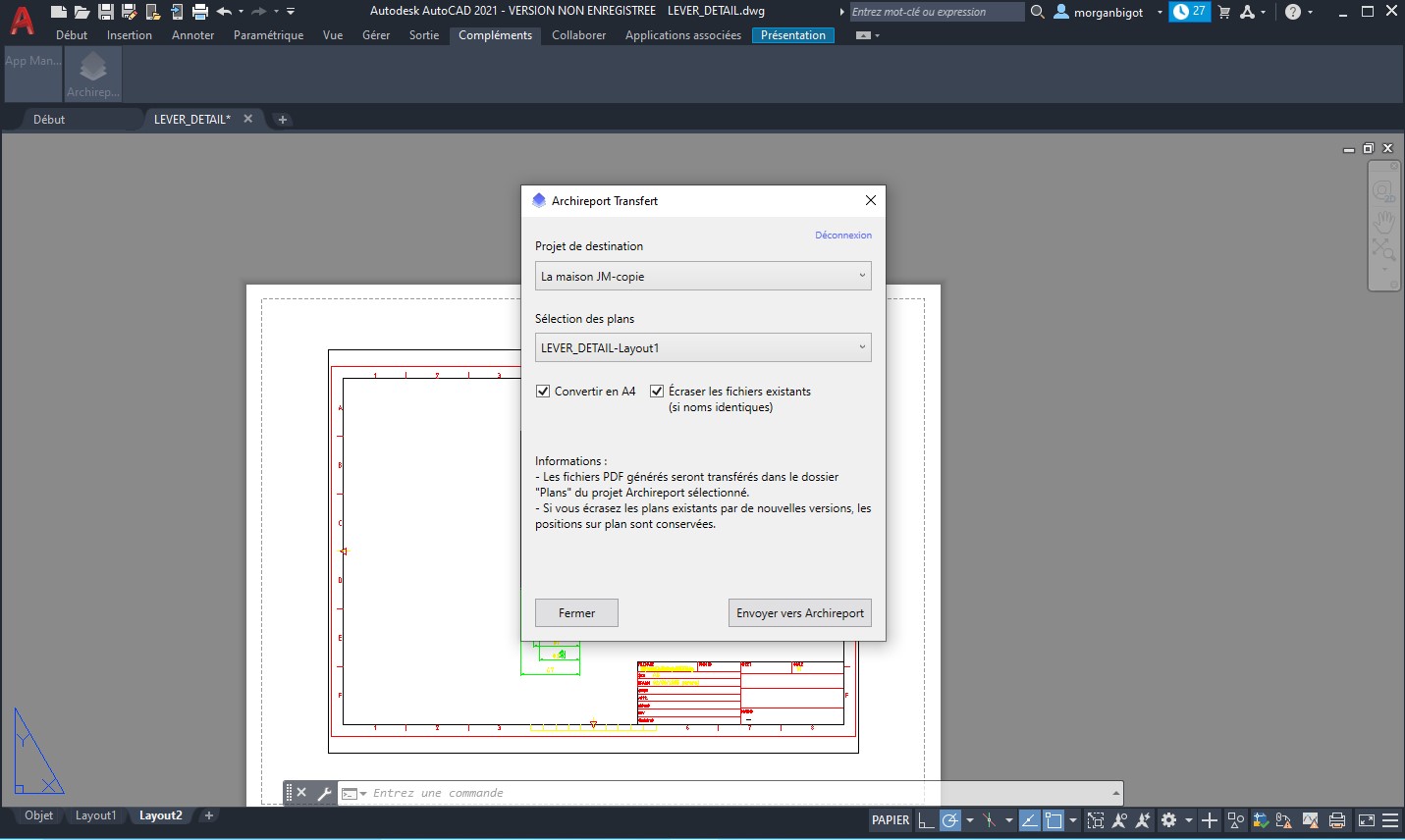1405x840 pixels.
Task: Open the Insertion ribbon tab
Action: coord(130,35)
